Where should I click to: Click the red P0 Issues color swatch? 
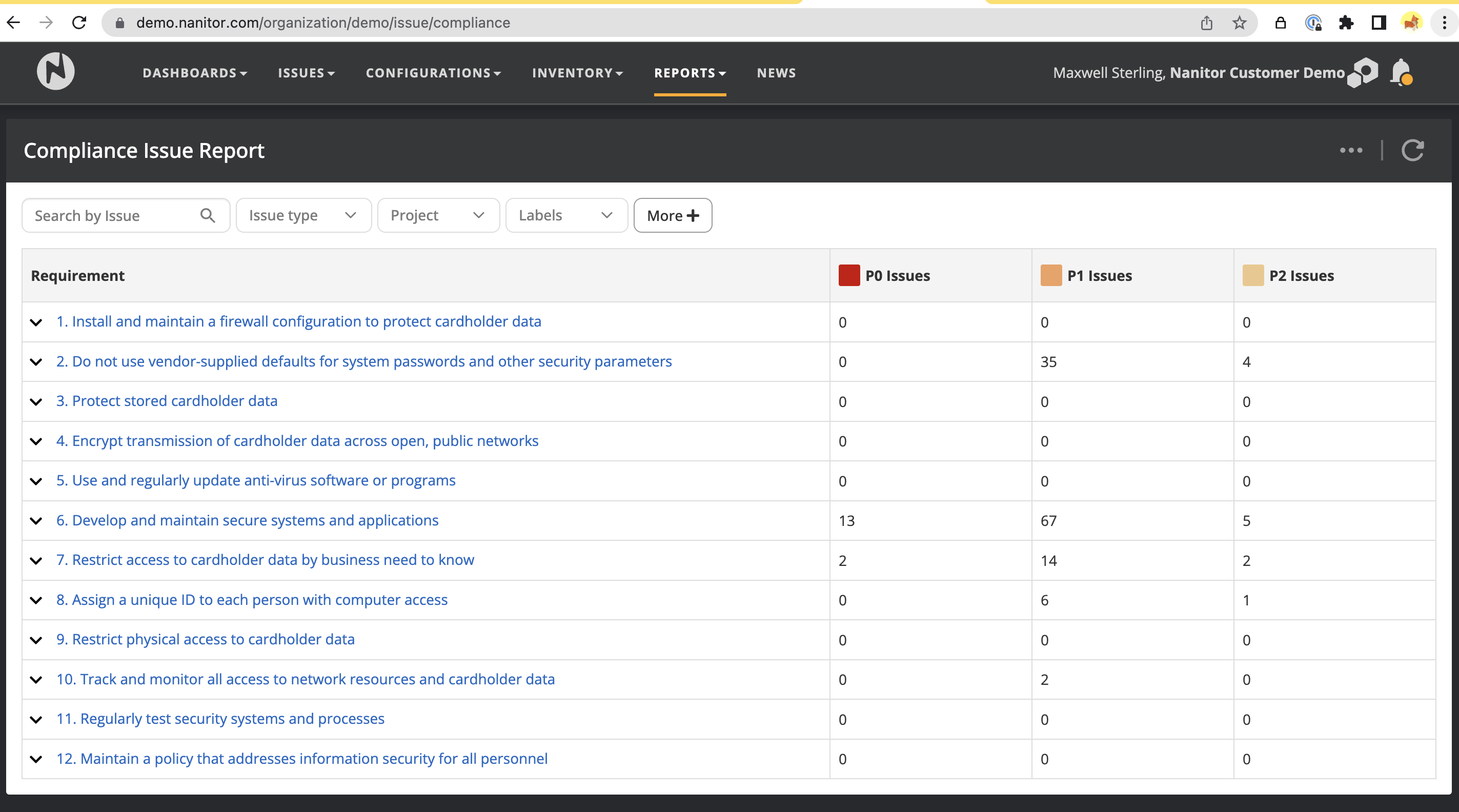point(848,276)
